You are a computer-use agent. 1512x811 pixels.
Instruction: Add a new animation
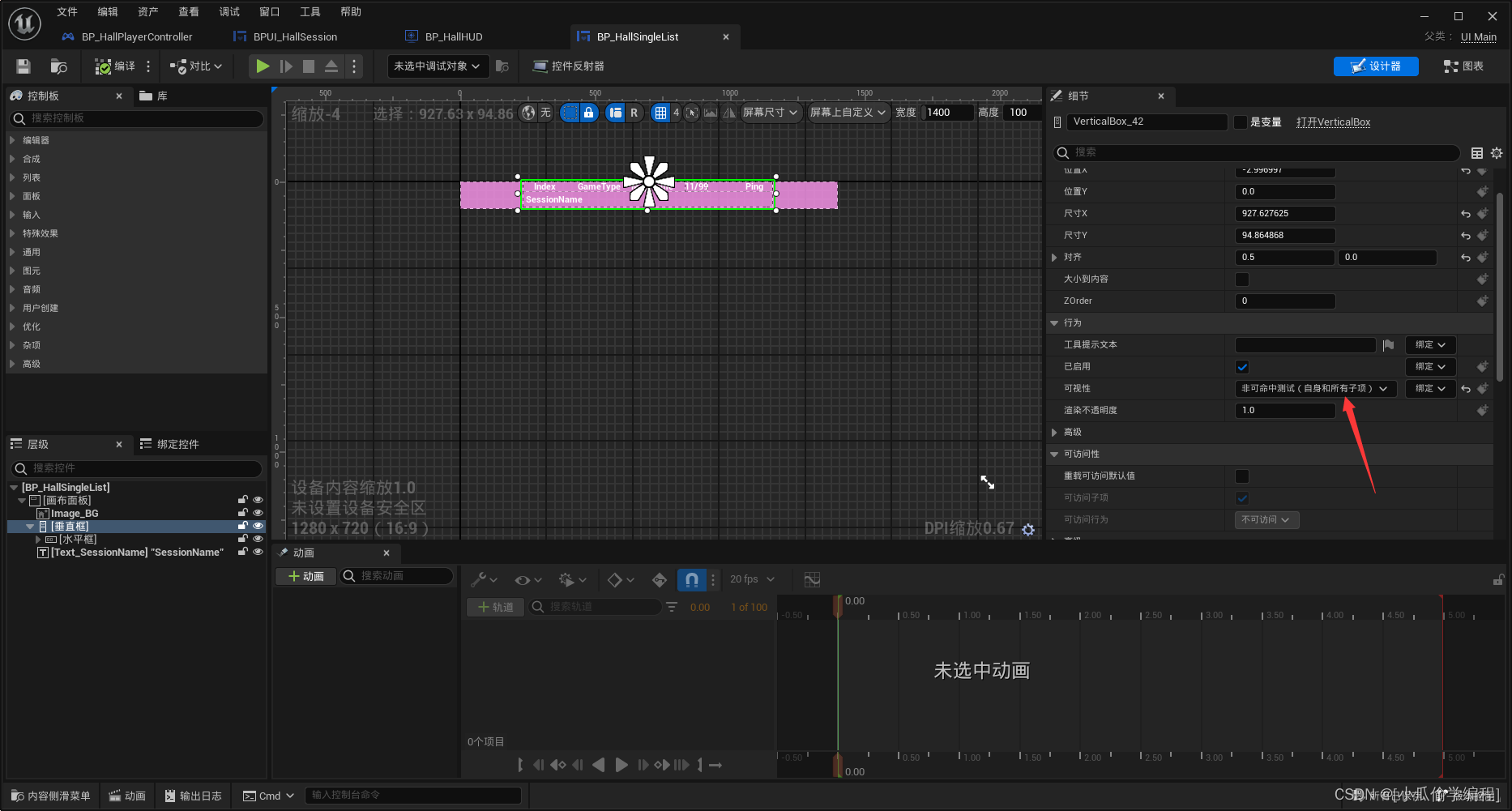click(306, 576)
